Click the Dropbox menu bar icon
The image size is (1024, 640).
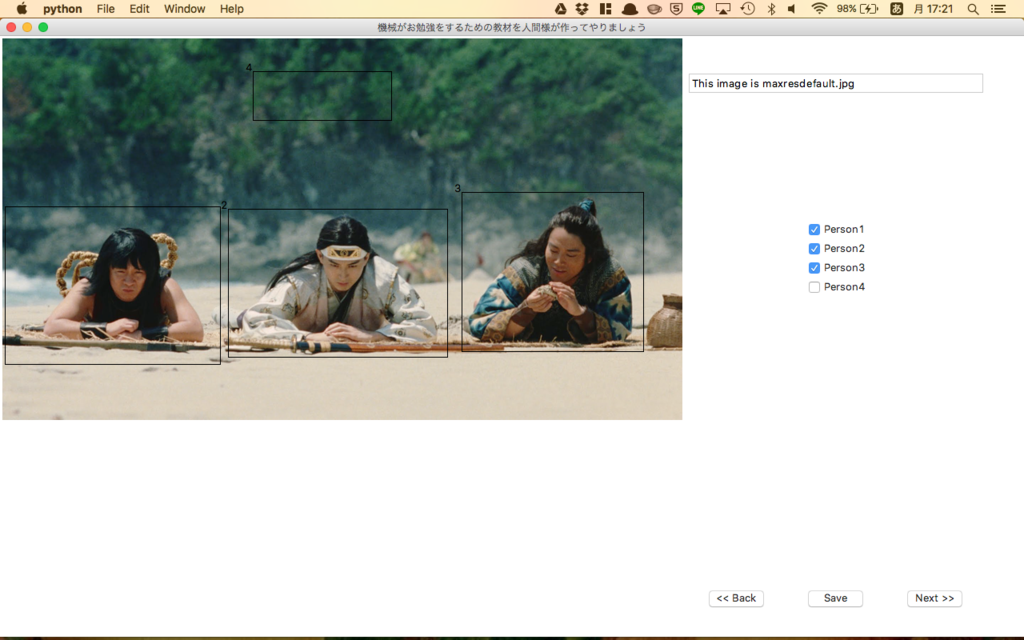582,8
